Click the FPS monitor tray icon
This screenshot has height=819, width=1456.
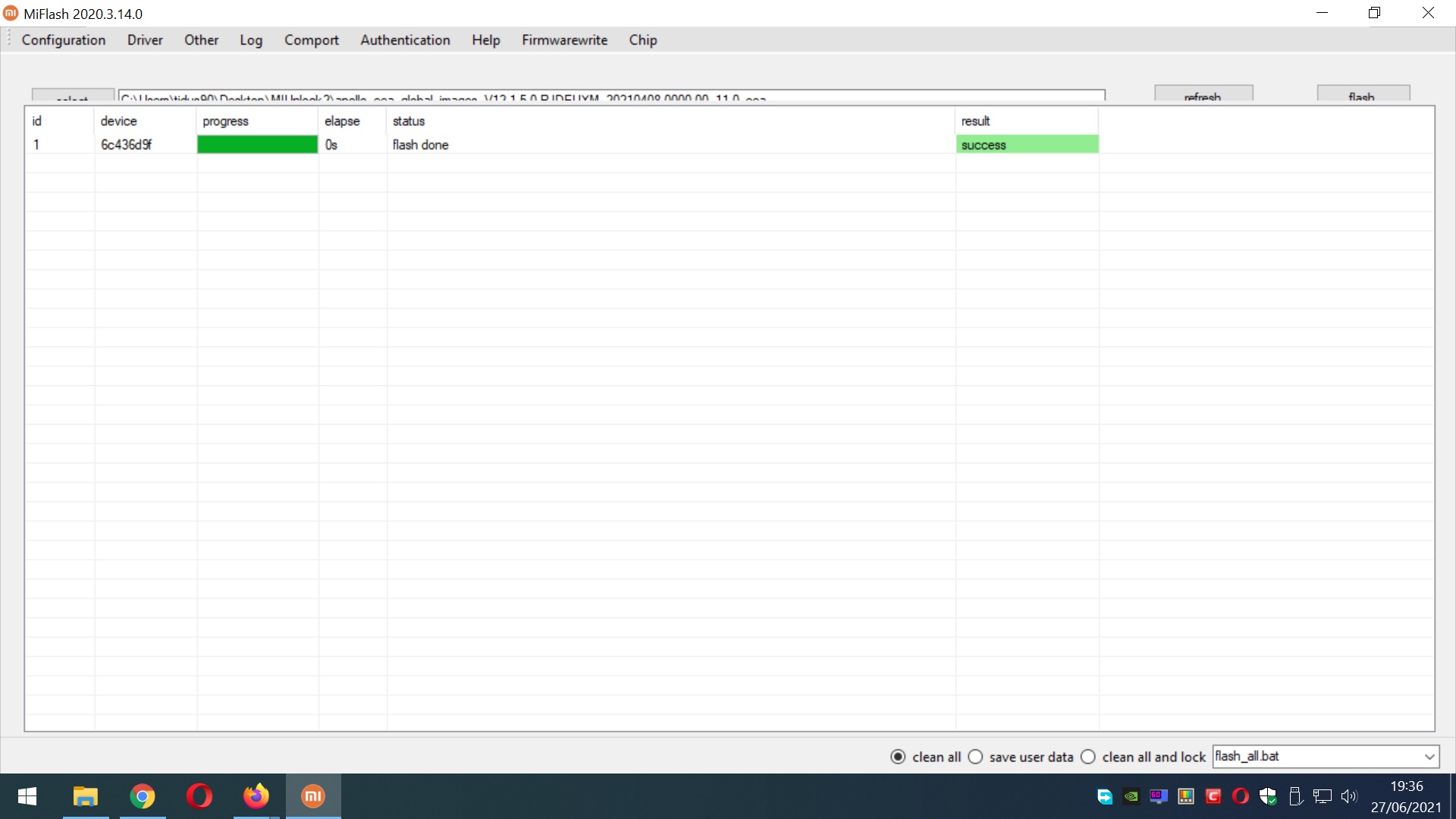1159,796
